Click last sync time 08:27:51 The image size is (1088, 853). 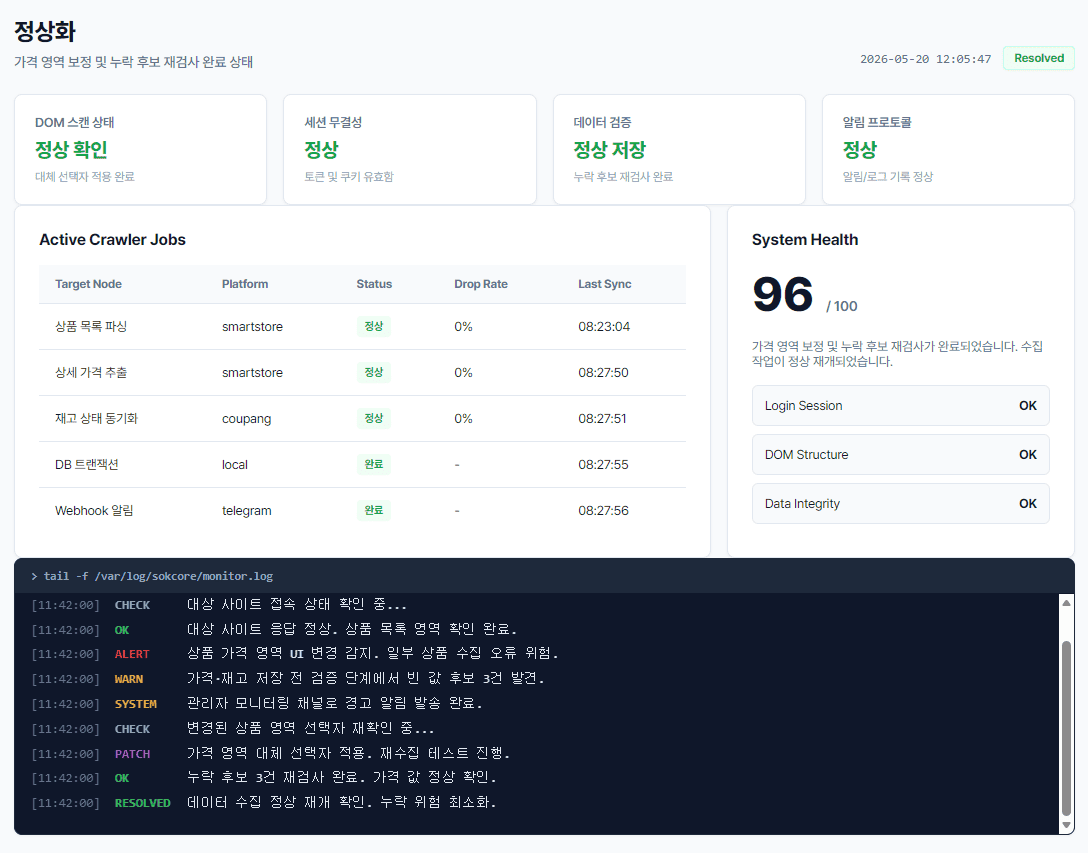(602, 419)
